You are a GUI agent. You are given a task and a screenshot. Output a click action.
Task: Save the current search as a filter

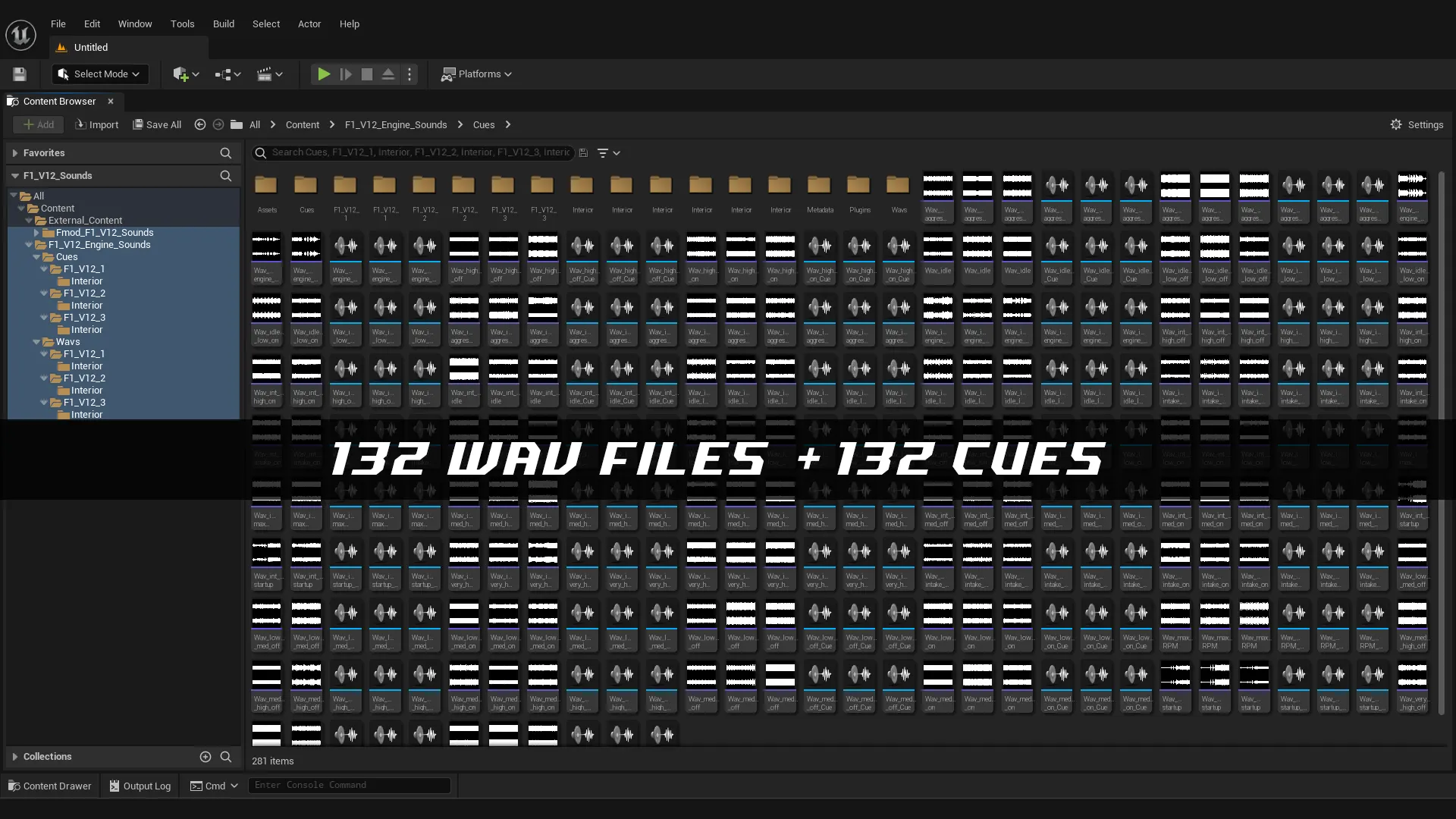583,153
